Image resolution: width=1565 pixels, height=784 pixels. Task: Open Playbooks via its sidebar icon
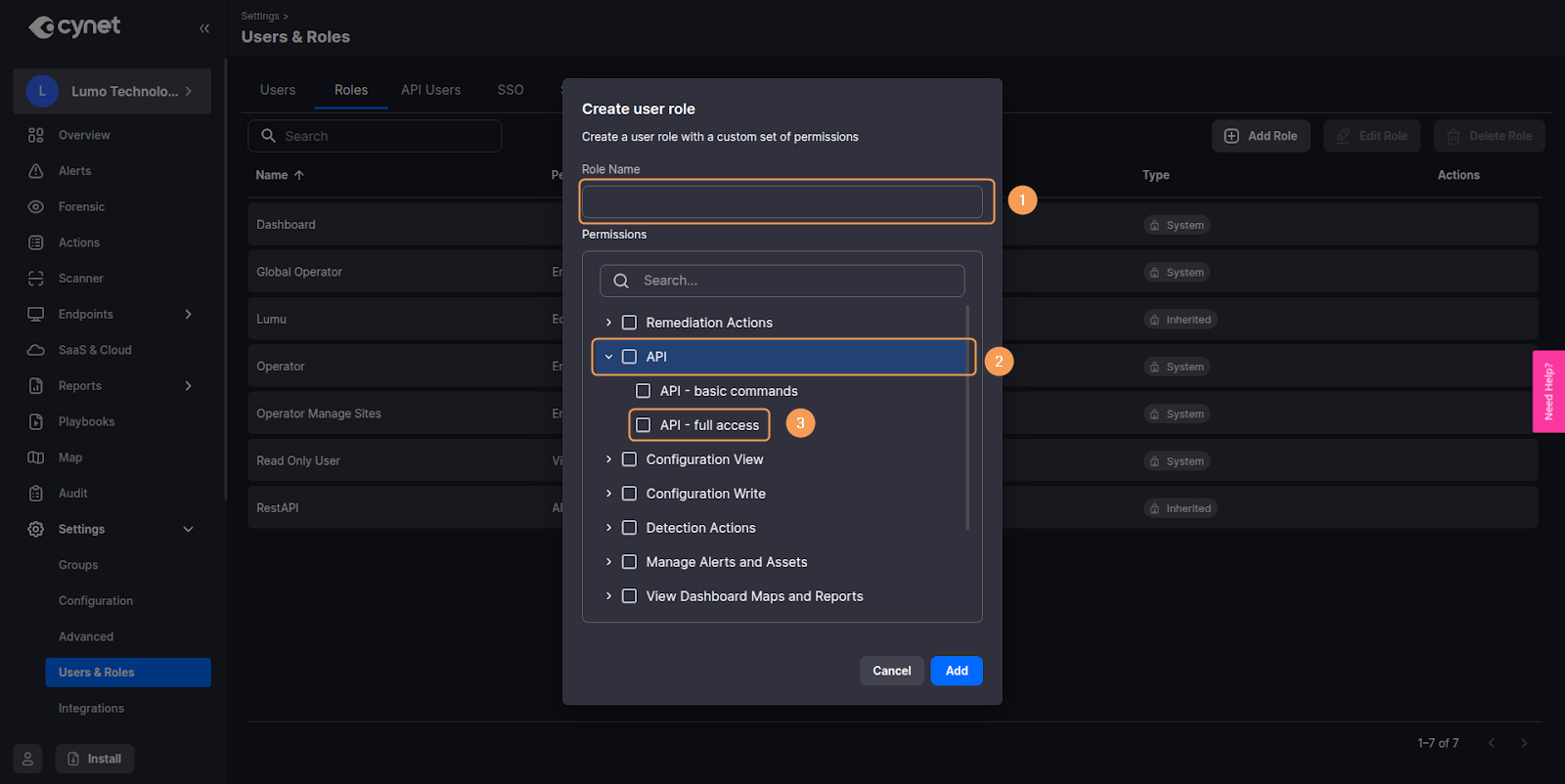(x=36, y=422)
